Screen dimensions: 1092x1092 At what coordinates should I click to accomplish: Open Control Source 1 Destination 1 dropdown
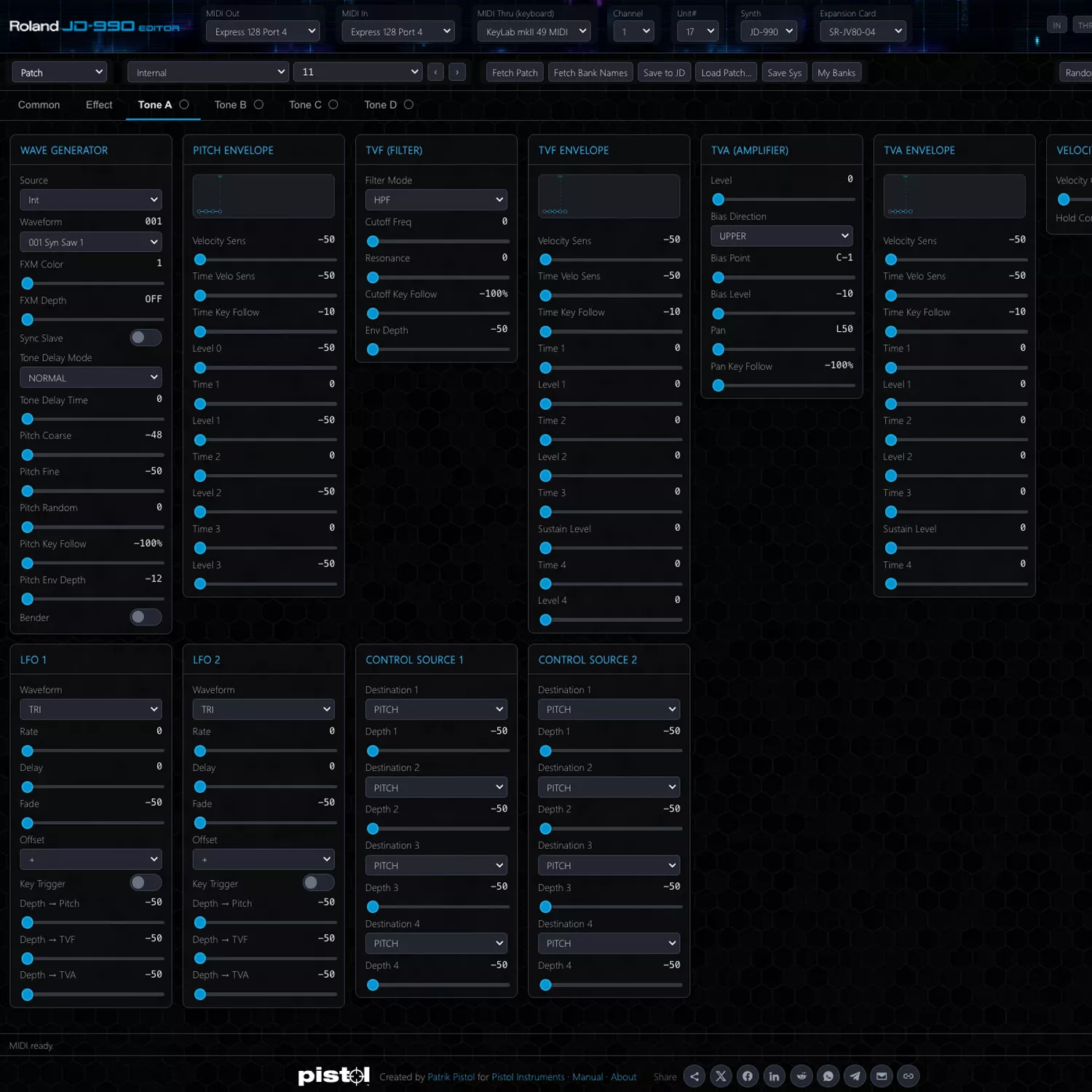tap(436, 709)
